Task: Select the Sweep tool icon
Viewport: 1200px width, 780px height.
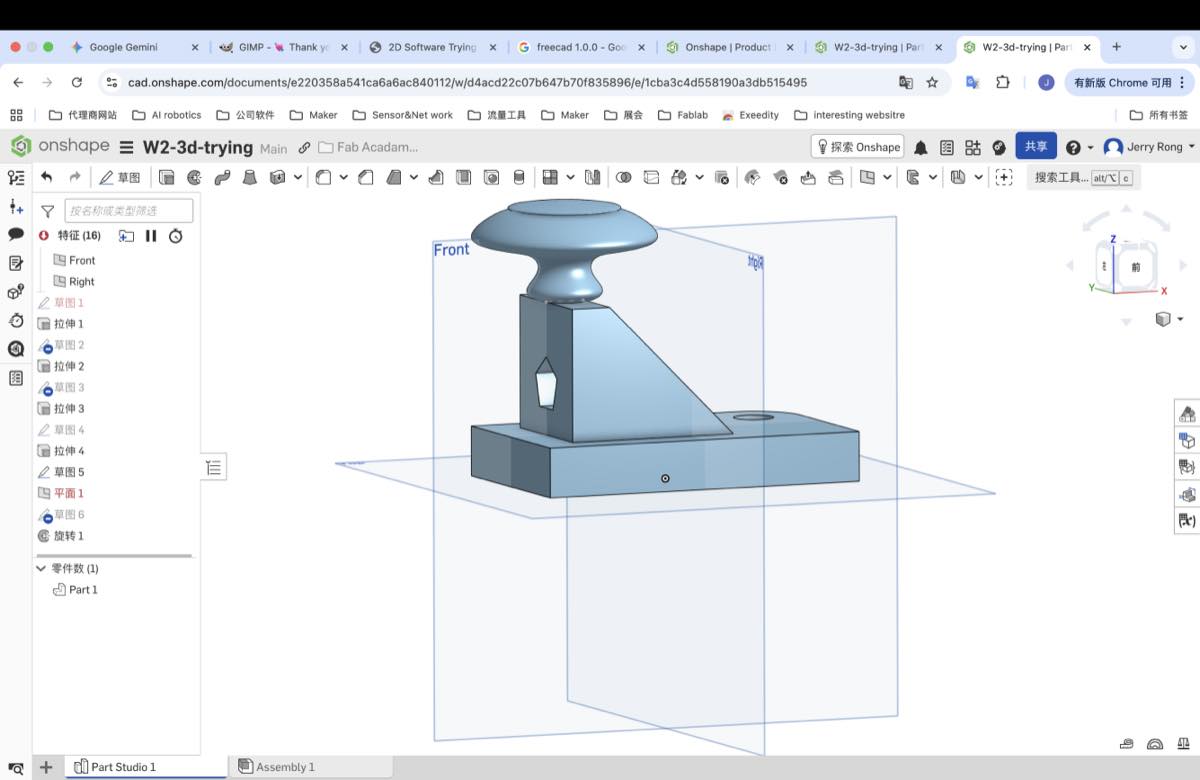Action: [x=222, y=177]
